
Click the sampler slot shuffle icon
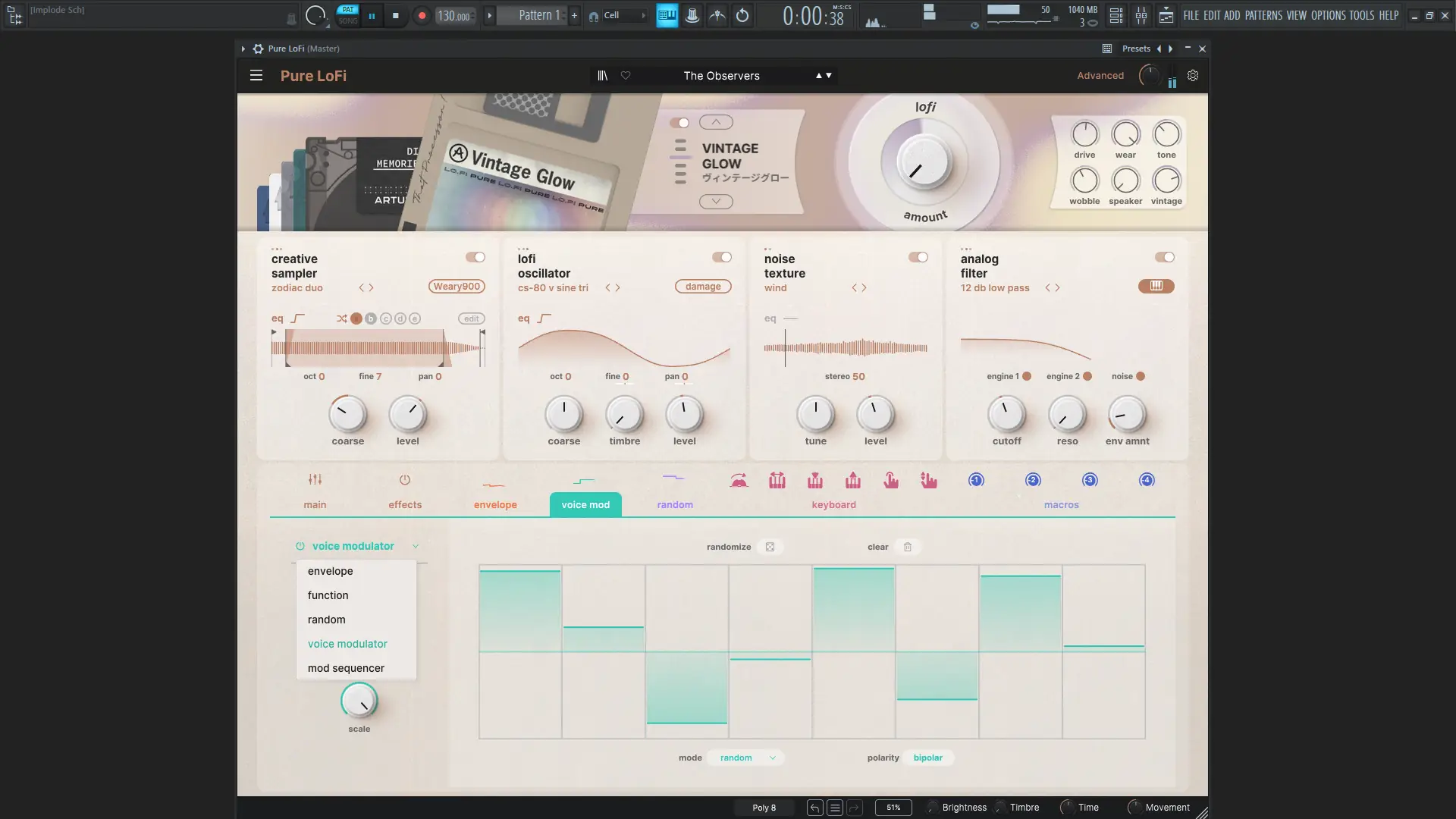pyautogui.click(x=341, y=318)
